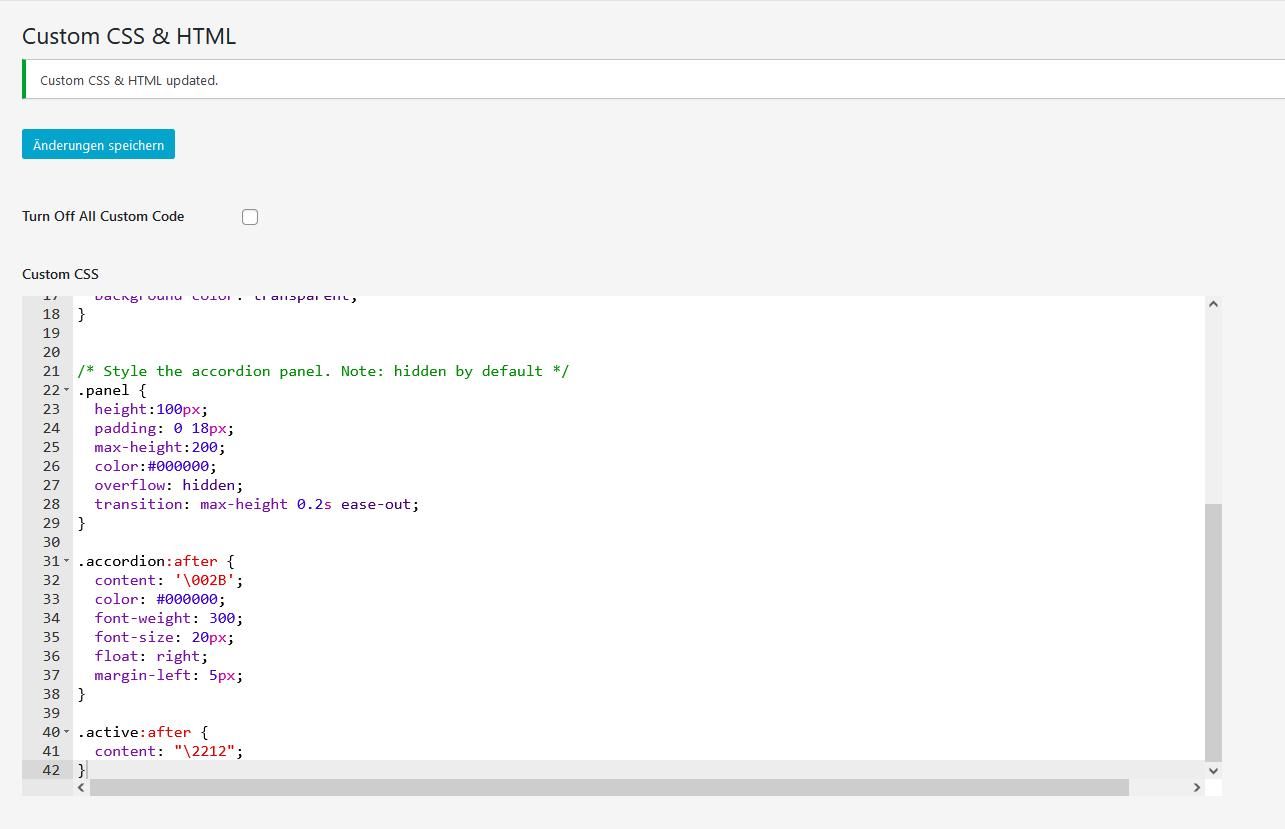Place cursor on the float: right line
This screenshot has height=829, width=1285.
[x=150, y=656]
